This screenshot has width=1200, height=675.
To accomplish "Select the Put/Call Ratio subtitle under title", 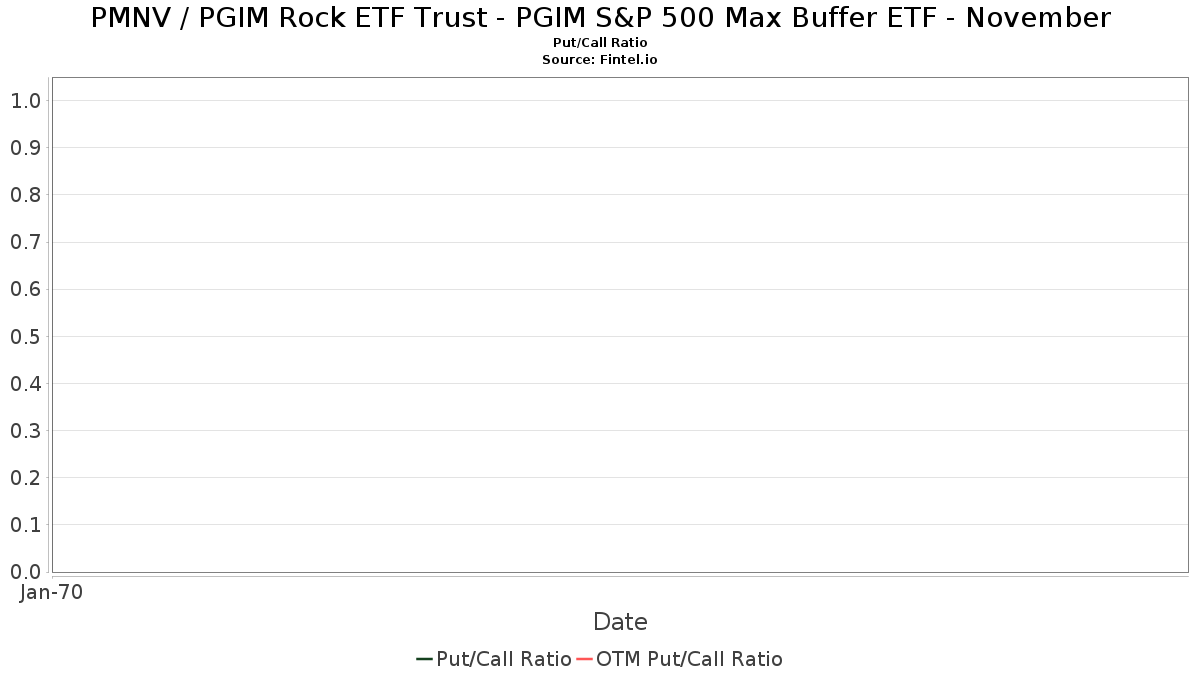I will click(x=600, y=43).
